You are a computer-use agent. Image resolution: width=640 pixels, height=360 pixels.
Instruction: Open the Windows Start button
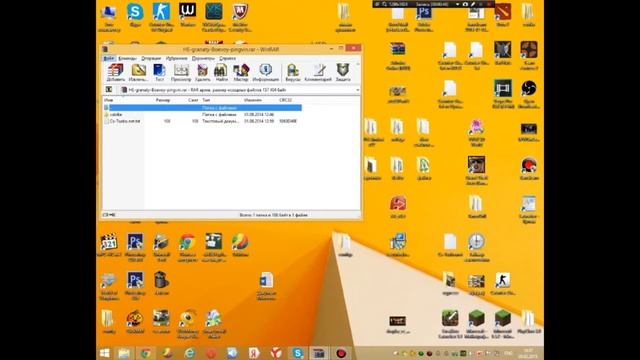(105, 353)
